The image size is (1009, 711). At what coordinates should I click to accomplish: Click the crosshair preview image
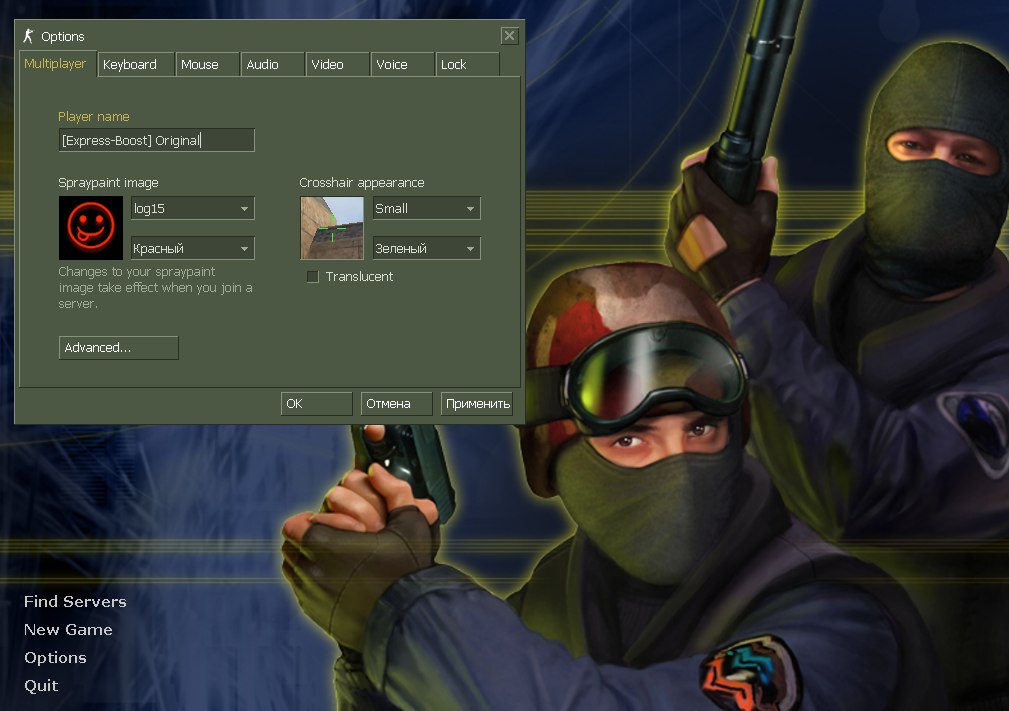[332, 228]
